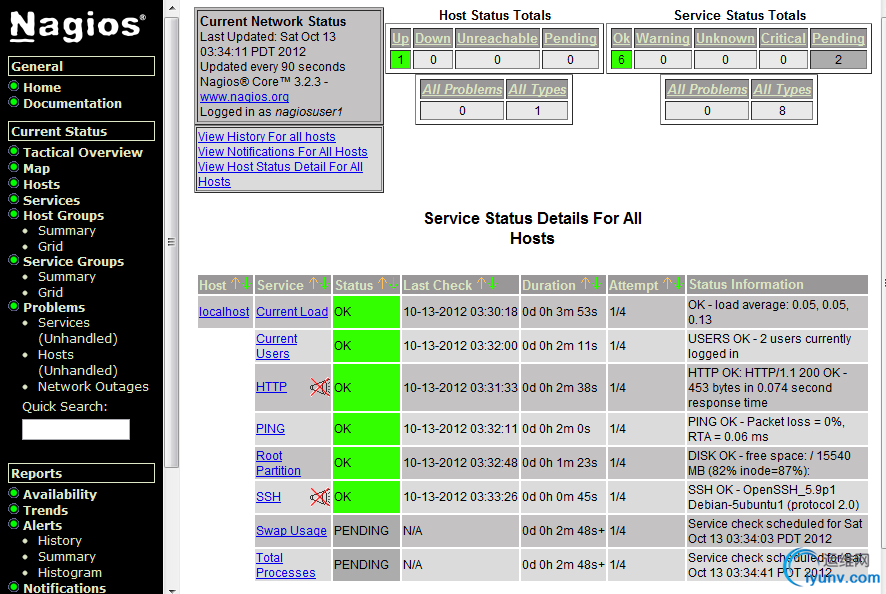Open Host Groups page
This screenshot has width=886, height=594.
(63, 215)
